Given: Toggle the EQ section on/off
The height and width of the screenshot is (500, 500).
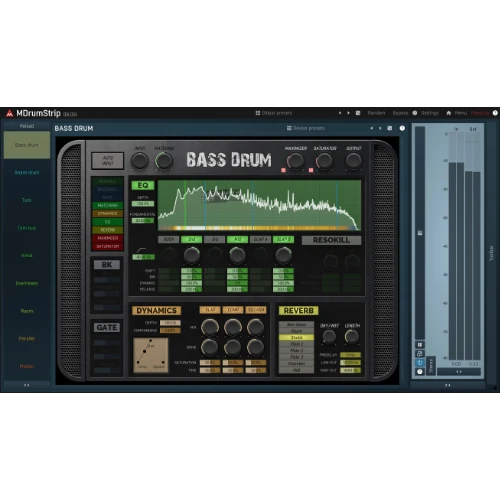Looking at the screenshot, I should (143, 185).
